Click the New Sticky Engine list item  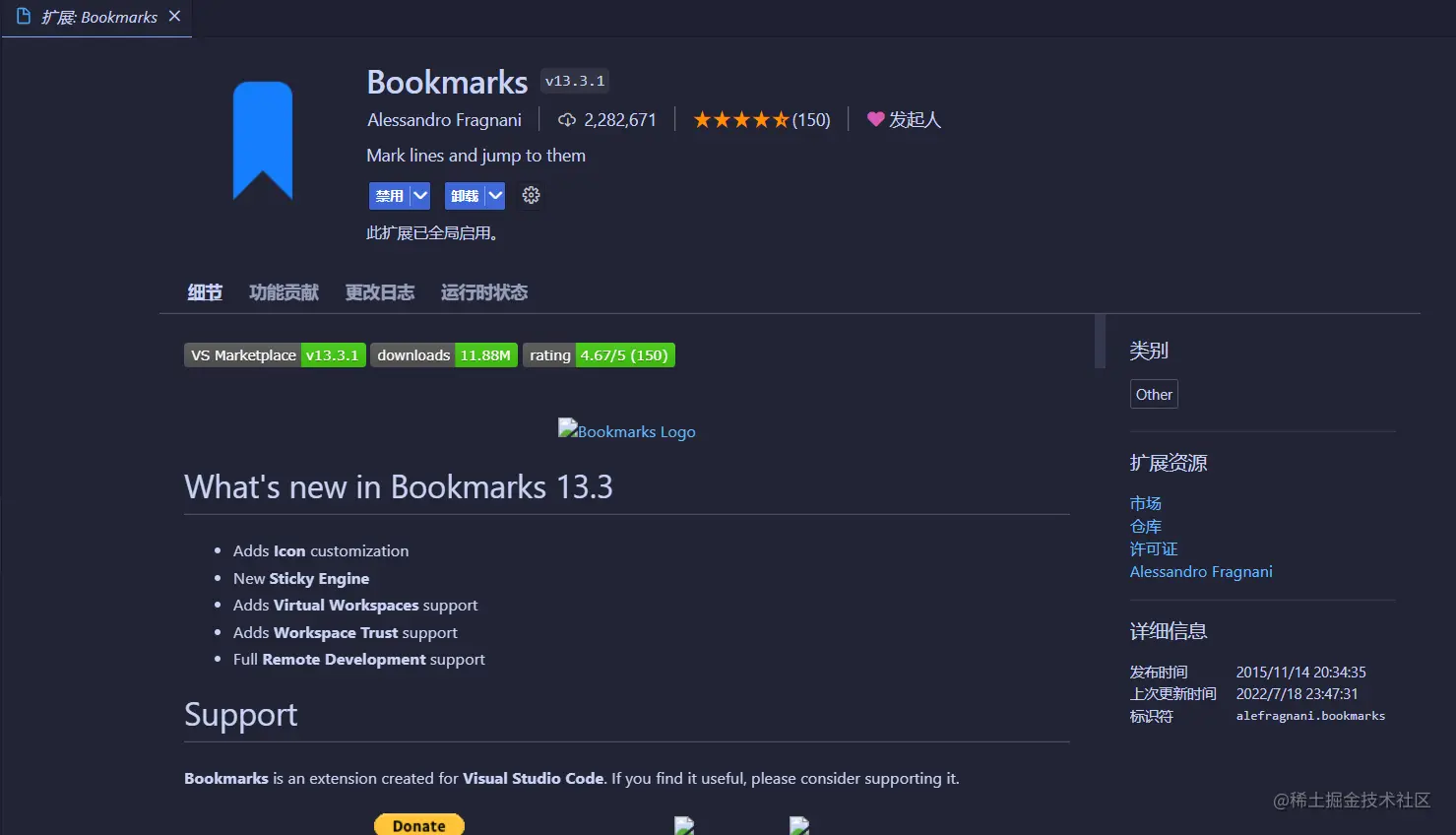pyautogui.click(x=301, y=579)
